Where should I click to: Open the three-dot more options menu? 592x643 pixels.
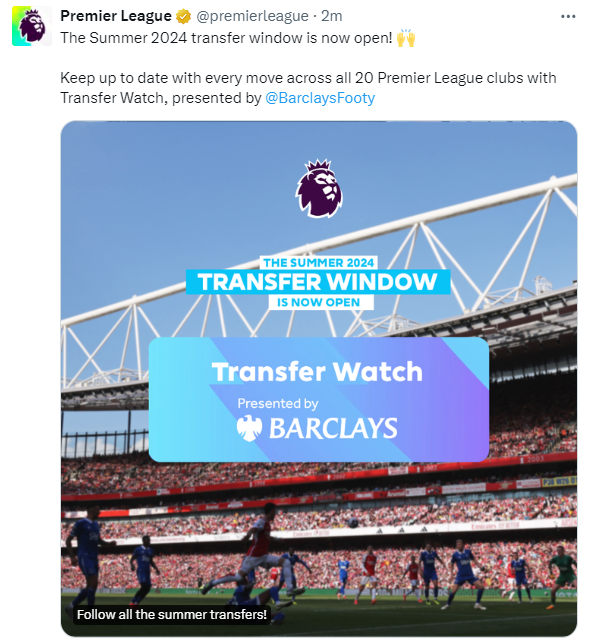coord(568,16)
